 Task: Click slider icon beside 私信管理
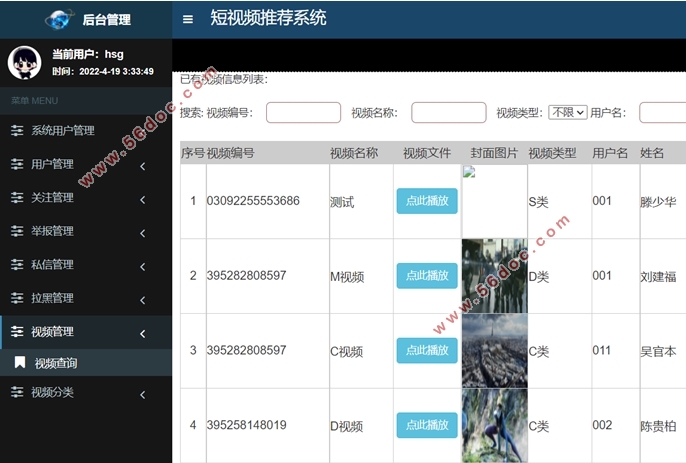17,265
